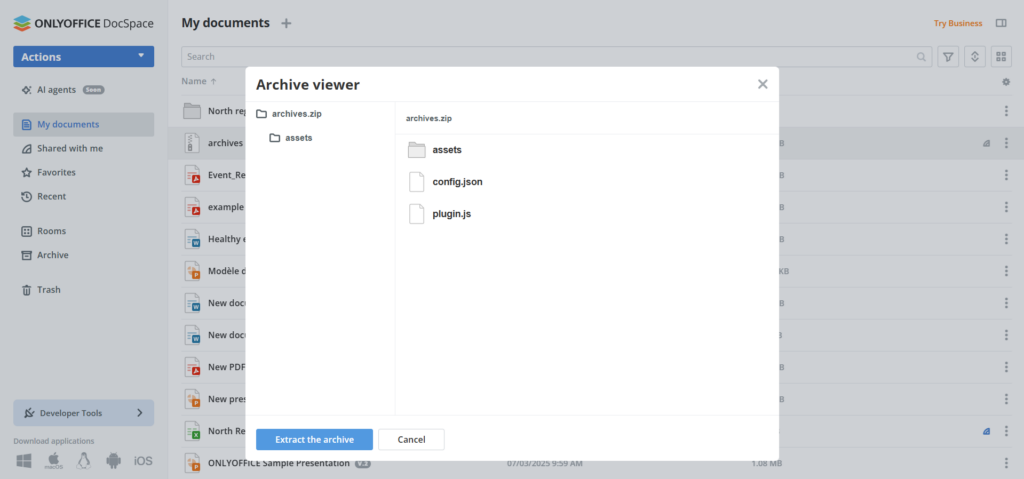Go to My documents section

point(84,124)
